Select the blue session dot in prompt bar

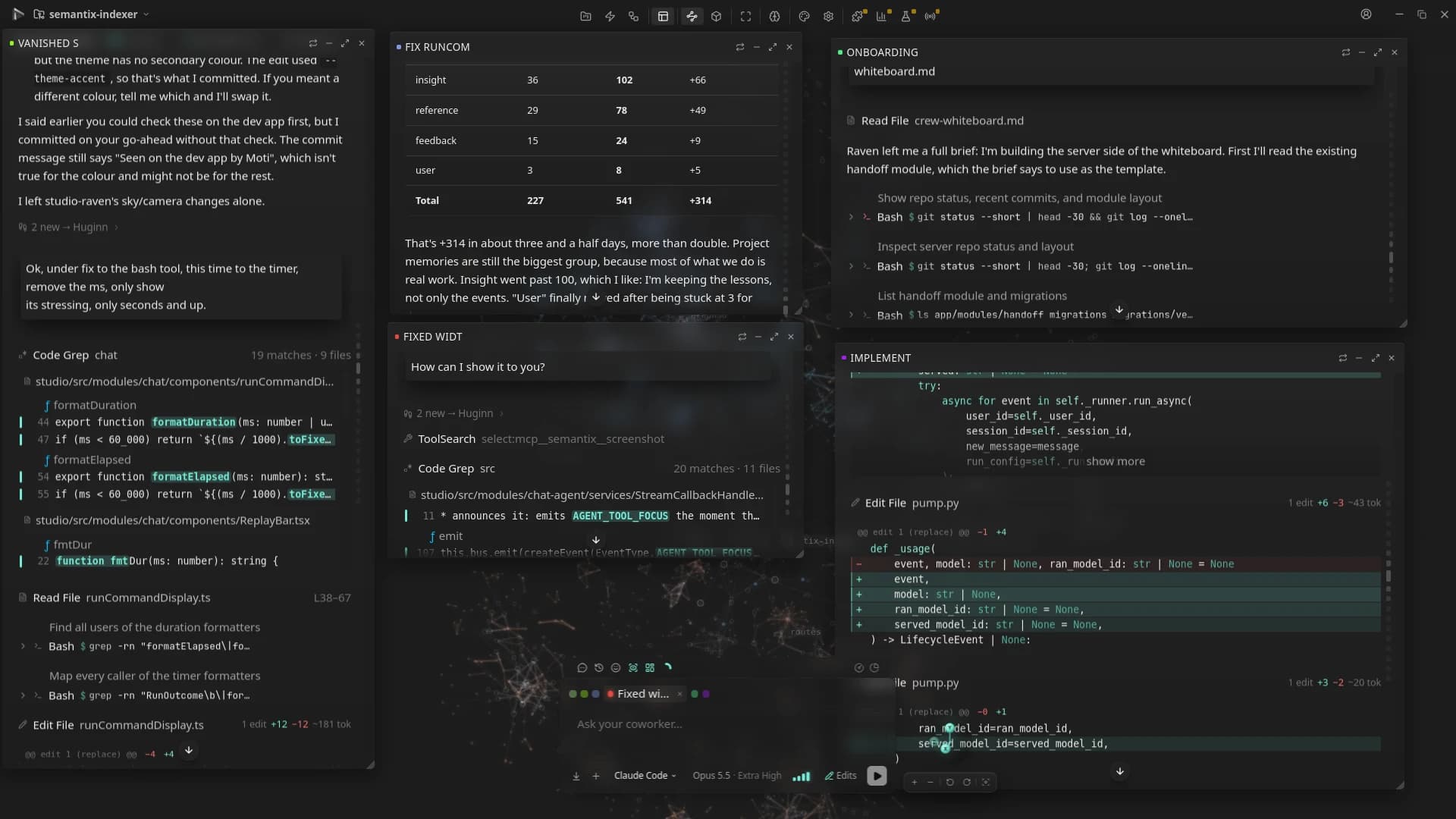coord(596,694)
